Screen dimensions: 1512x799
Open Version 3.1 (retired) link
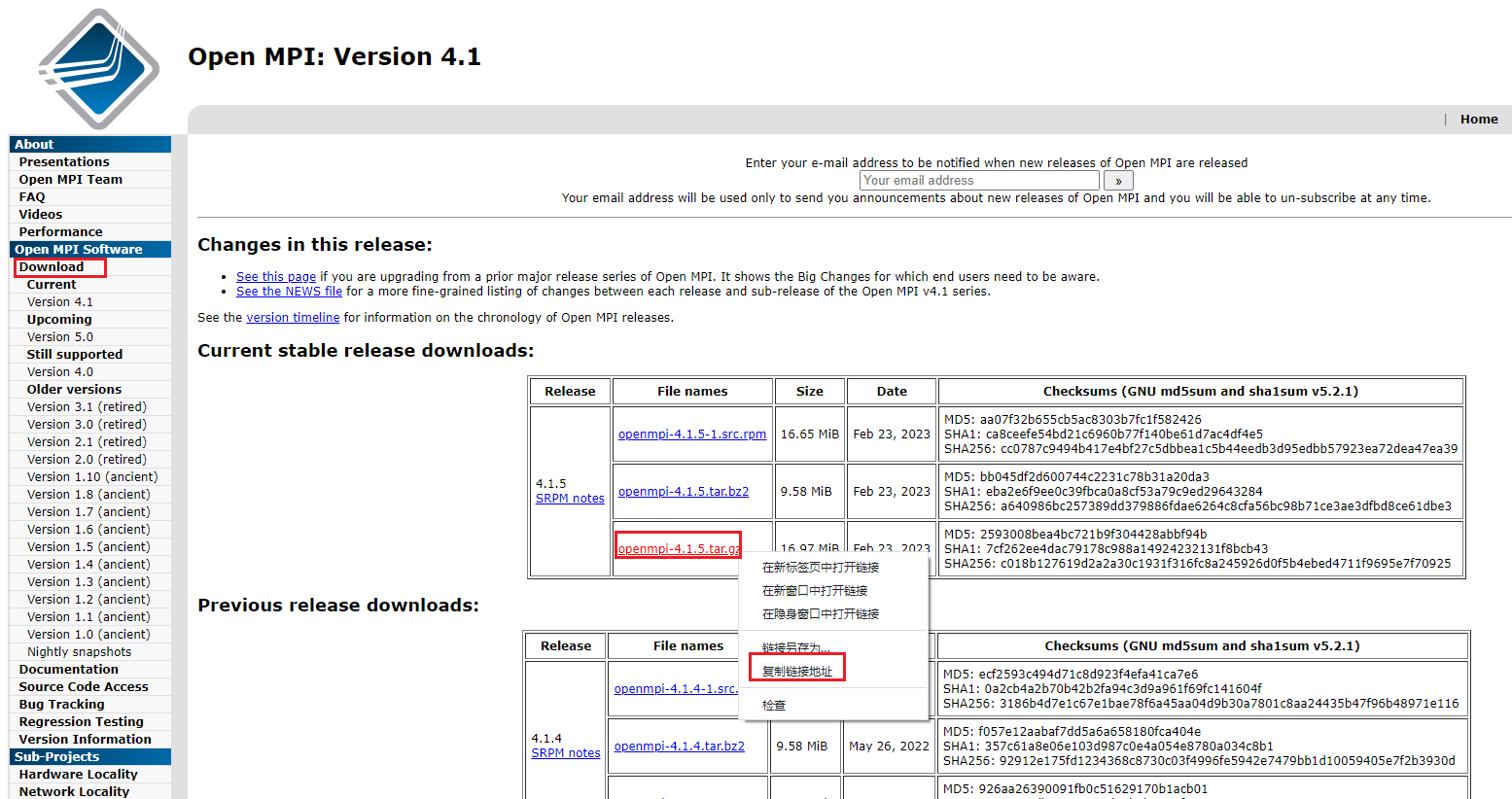point(88,407)
